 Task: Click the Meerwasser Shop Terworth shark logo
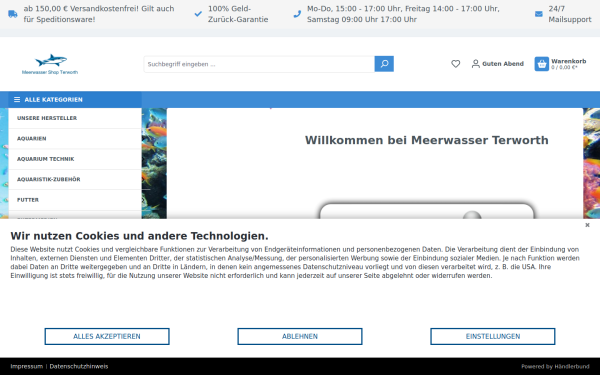click(50, 64)
